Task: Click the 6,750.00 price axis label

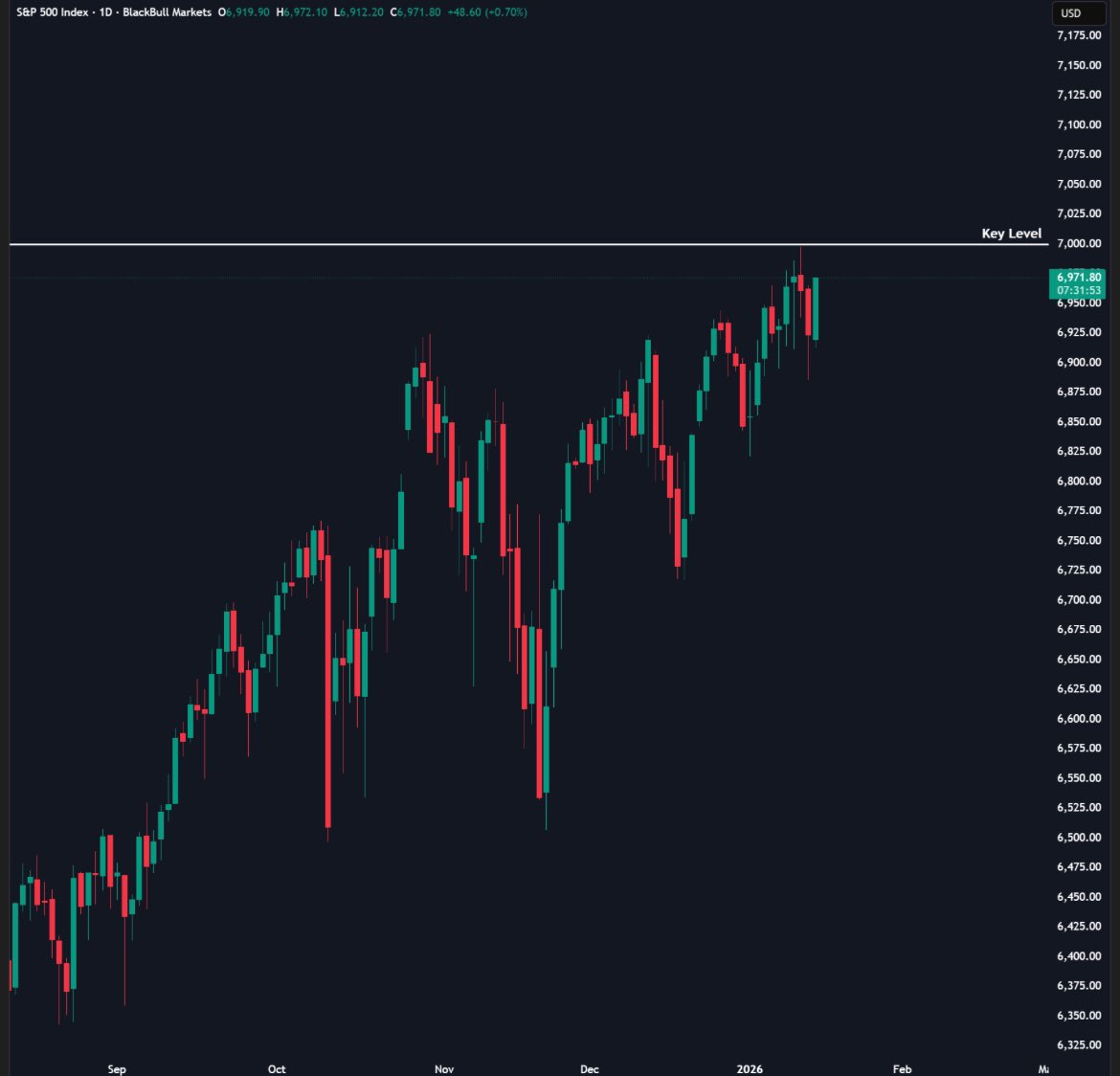Action: pyautogui.click(x=1079, y=540)
